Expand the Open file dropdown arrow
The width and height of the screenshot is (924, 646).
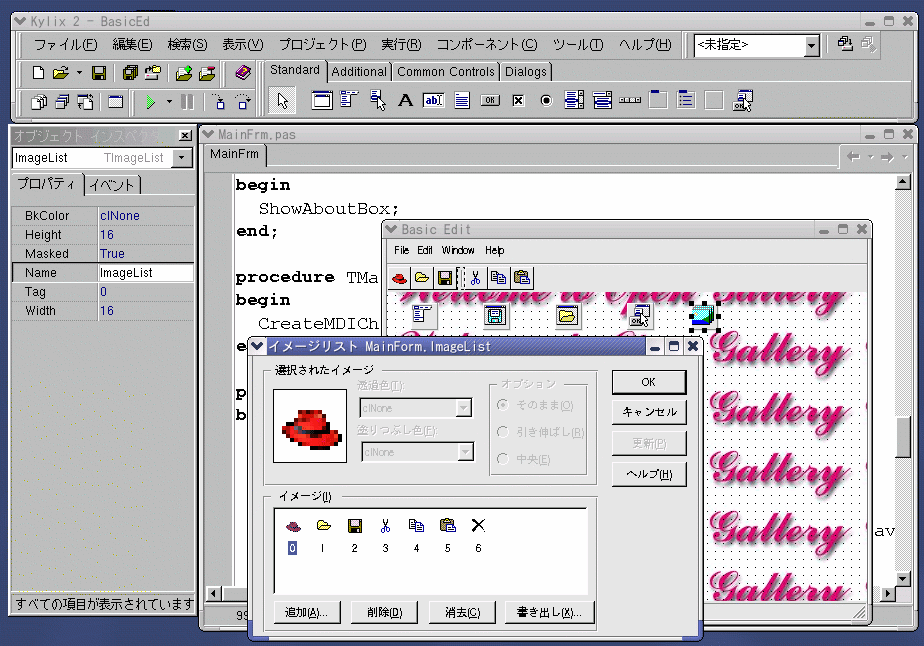[x=79, y=72]
